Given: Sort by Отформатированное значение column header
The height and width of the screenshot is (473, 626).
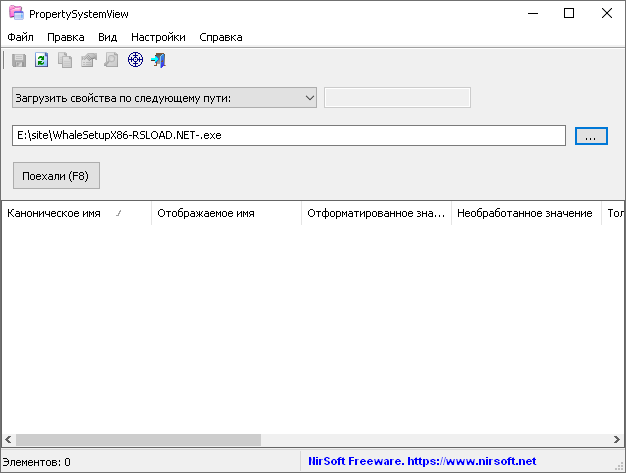Looking at the screenshot, I should coord(376,214).
